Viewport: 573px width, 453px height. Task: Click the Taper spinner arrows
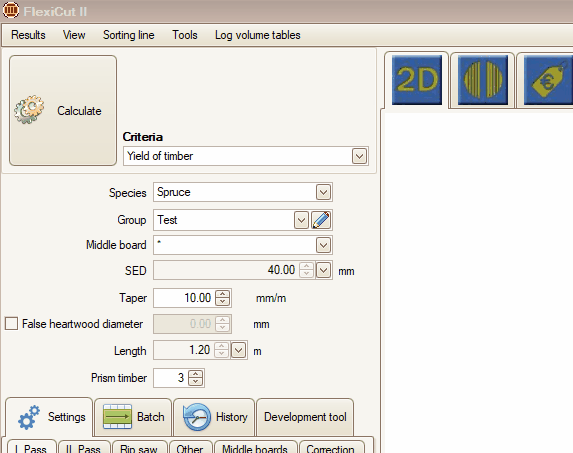[223, 298]
